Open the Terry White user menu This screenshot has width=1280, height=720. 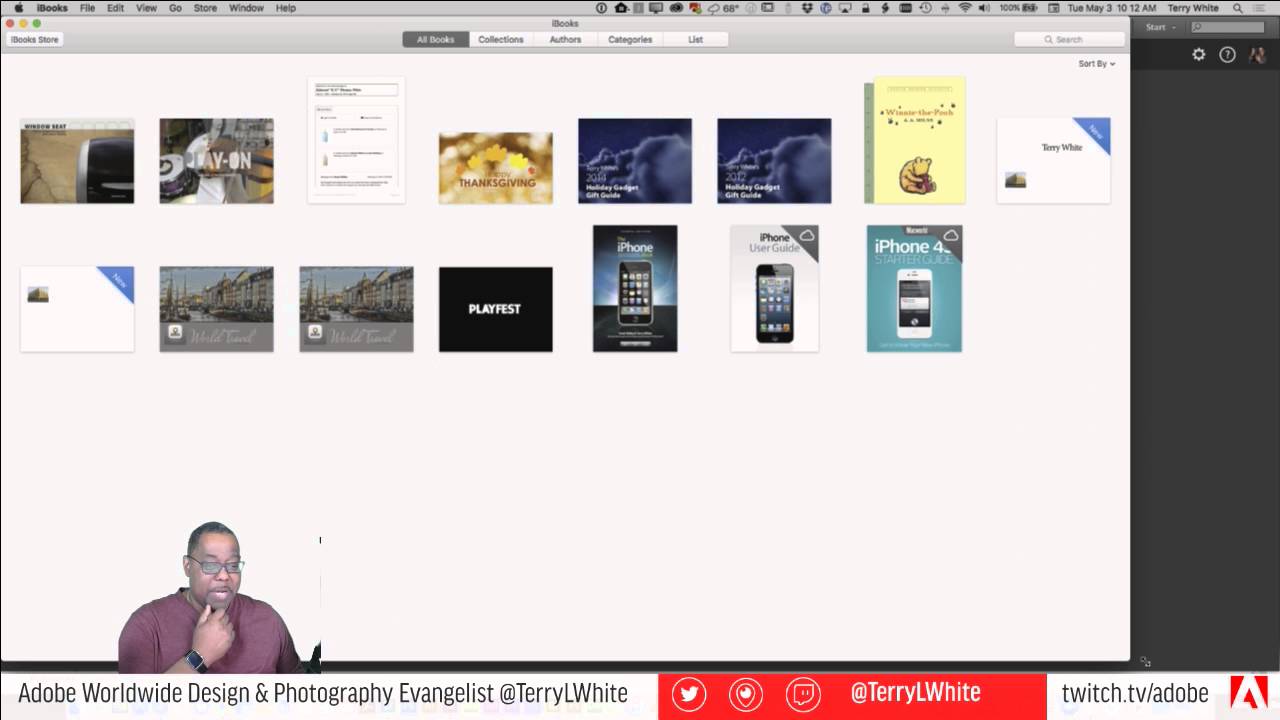(1193, 8)
